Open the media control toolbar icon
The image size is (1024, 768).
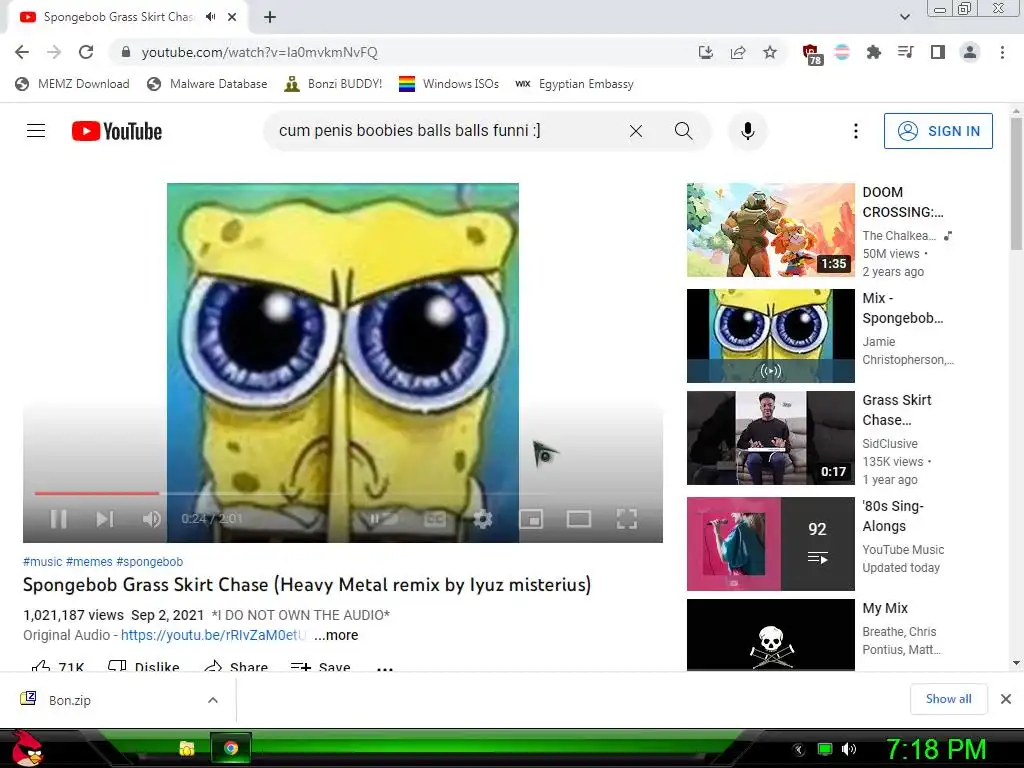pyautogui.click(x=905, y=52)
